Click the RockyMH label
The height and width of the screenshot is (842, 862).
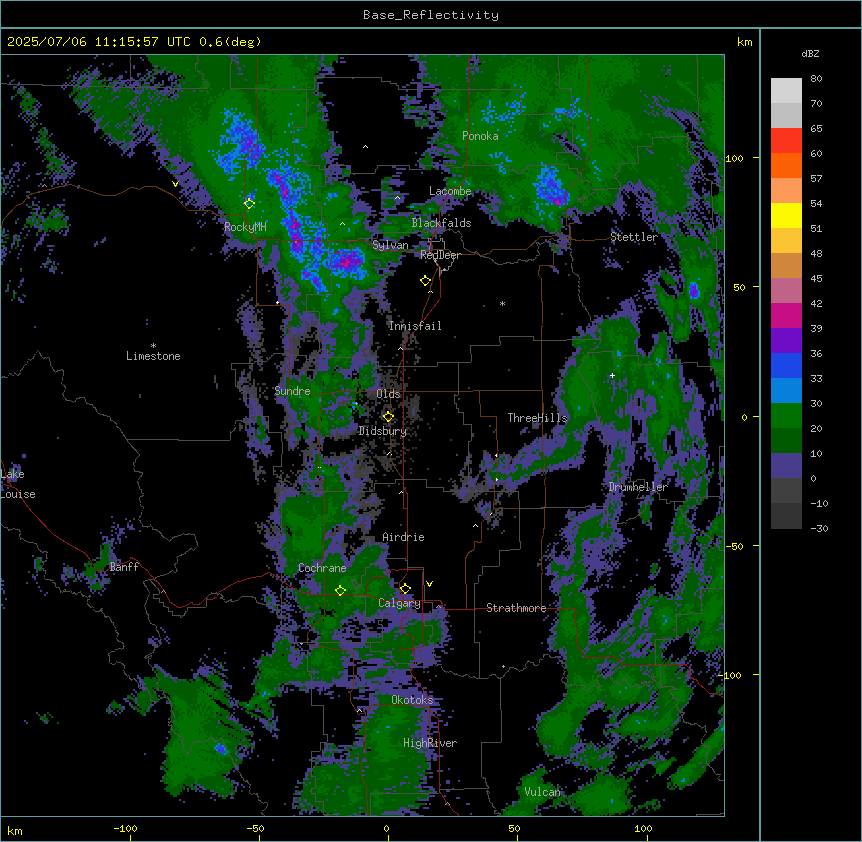245,227
